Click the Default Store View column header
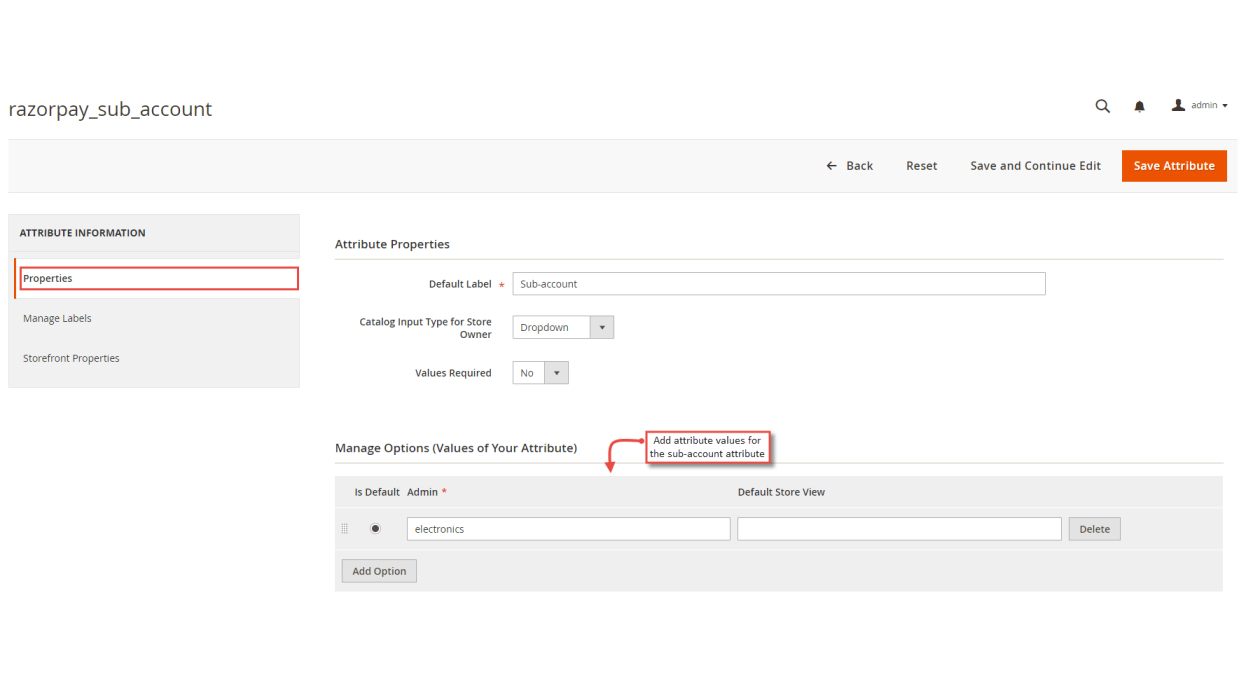Screen dimensions: 1239x690 pyautogui.click(x=781, y=492)
